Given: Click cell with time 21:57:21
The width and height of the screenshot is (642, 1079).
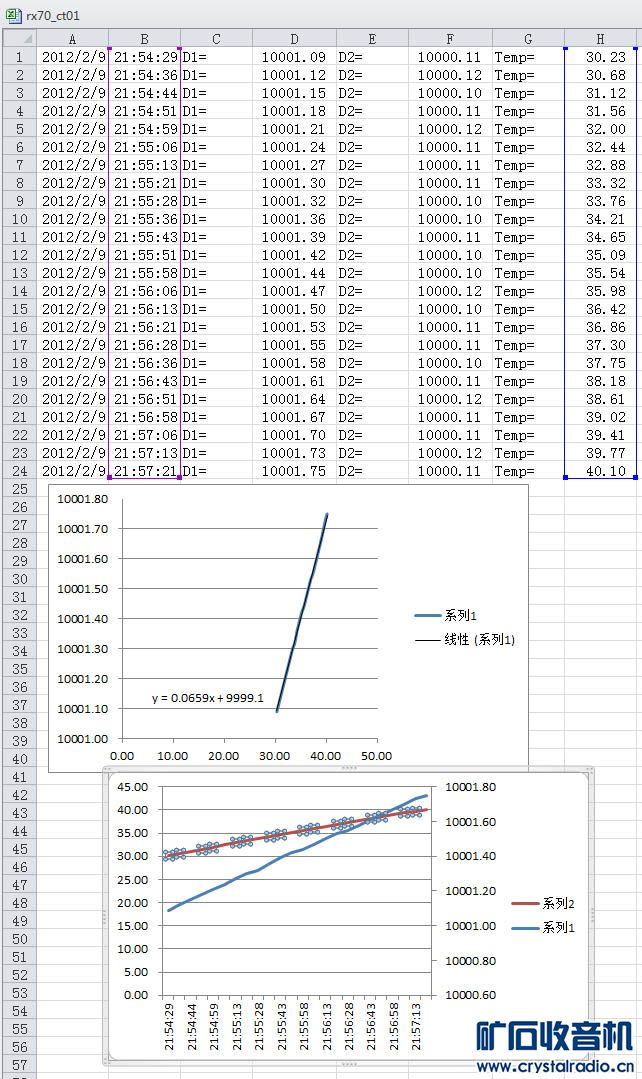Looking at the screenshot, I should click(145, 471).
